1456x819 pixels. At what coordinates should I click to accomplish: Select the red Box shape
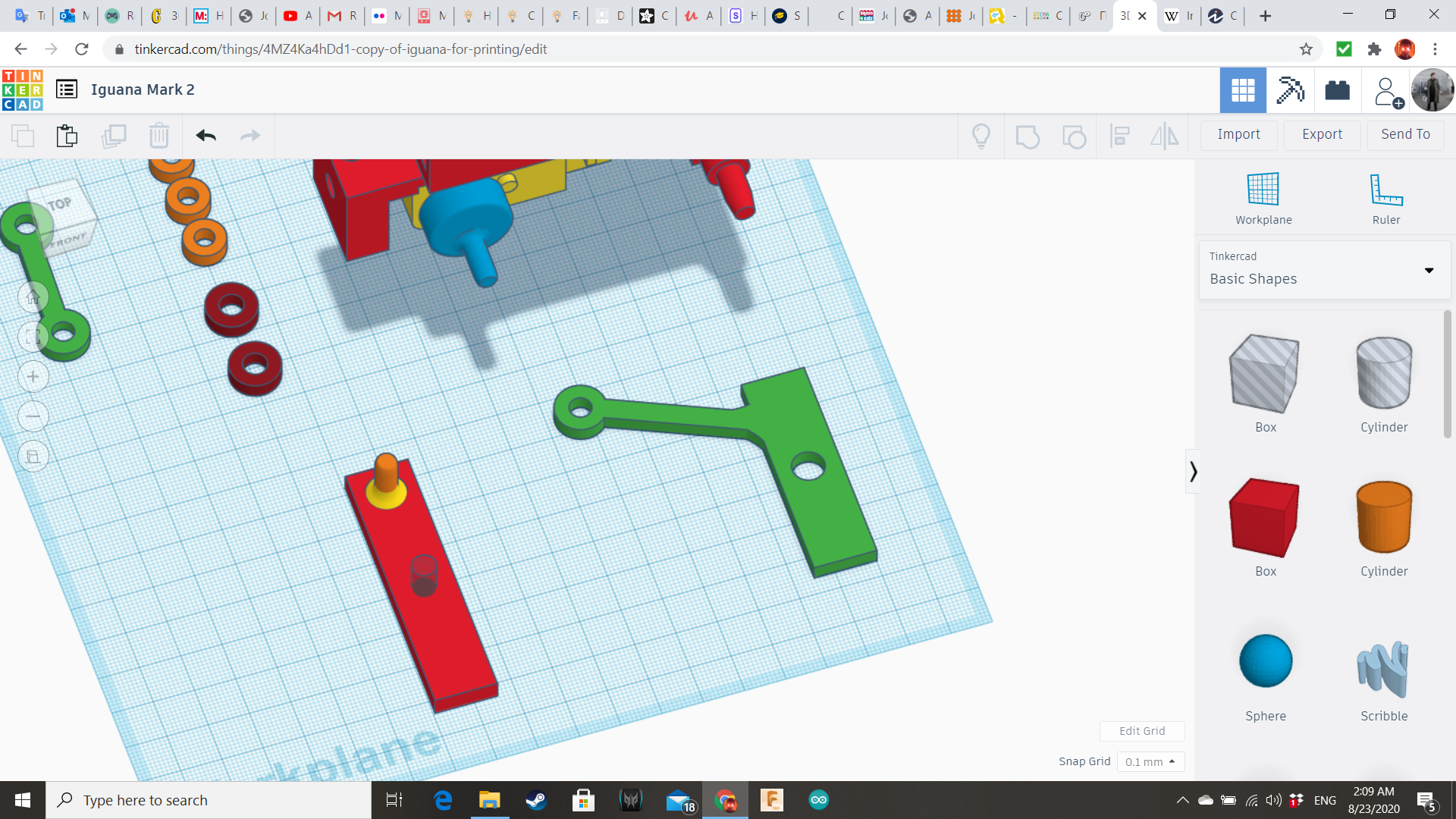click(1265, 519)
